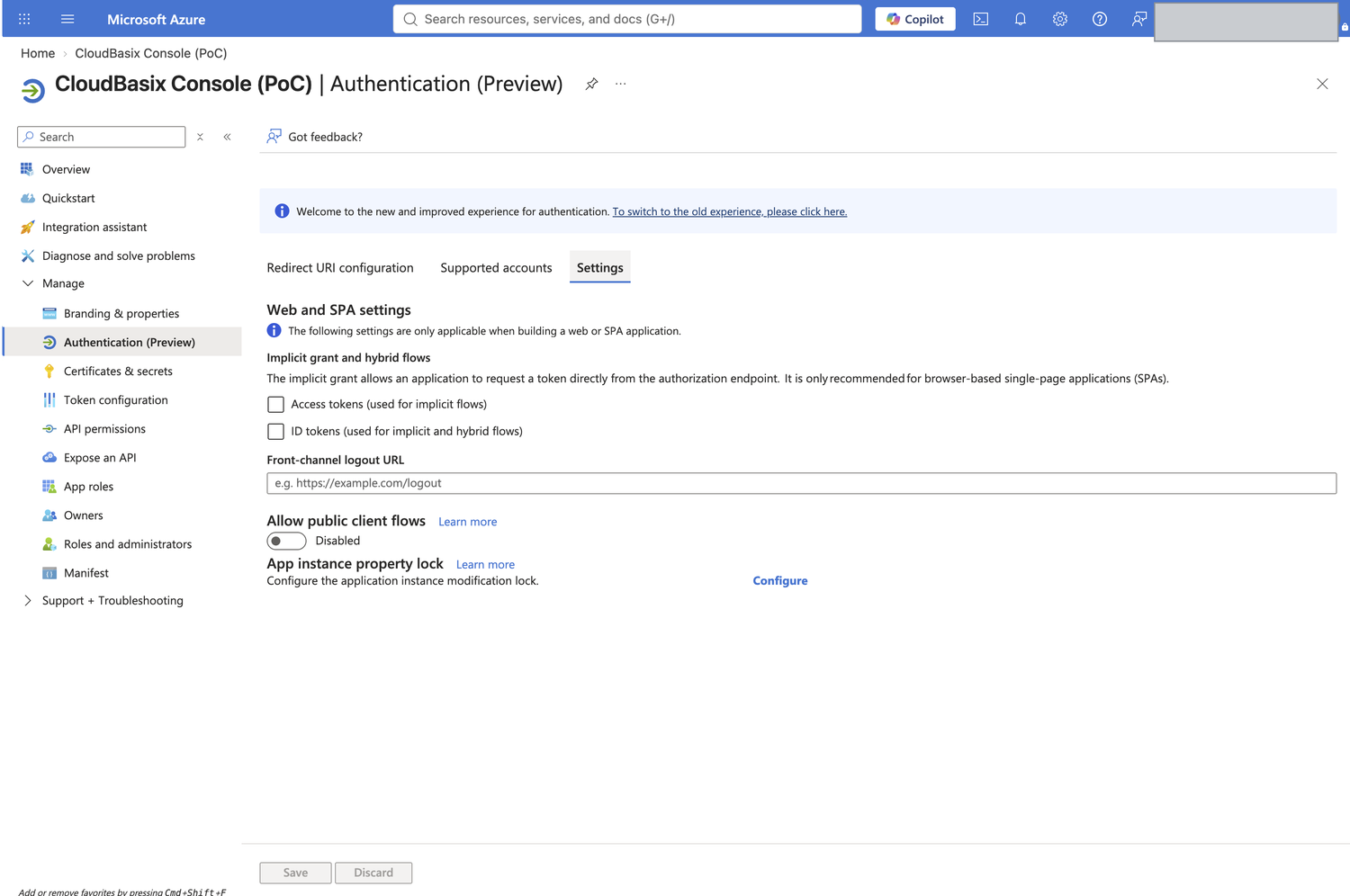This screenshot has height=896, width=1350.
Task: Click the API permissions icon
Action: click(x=49, y=428)
